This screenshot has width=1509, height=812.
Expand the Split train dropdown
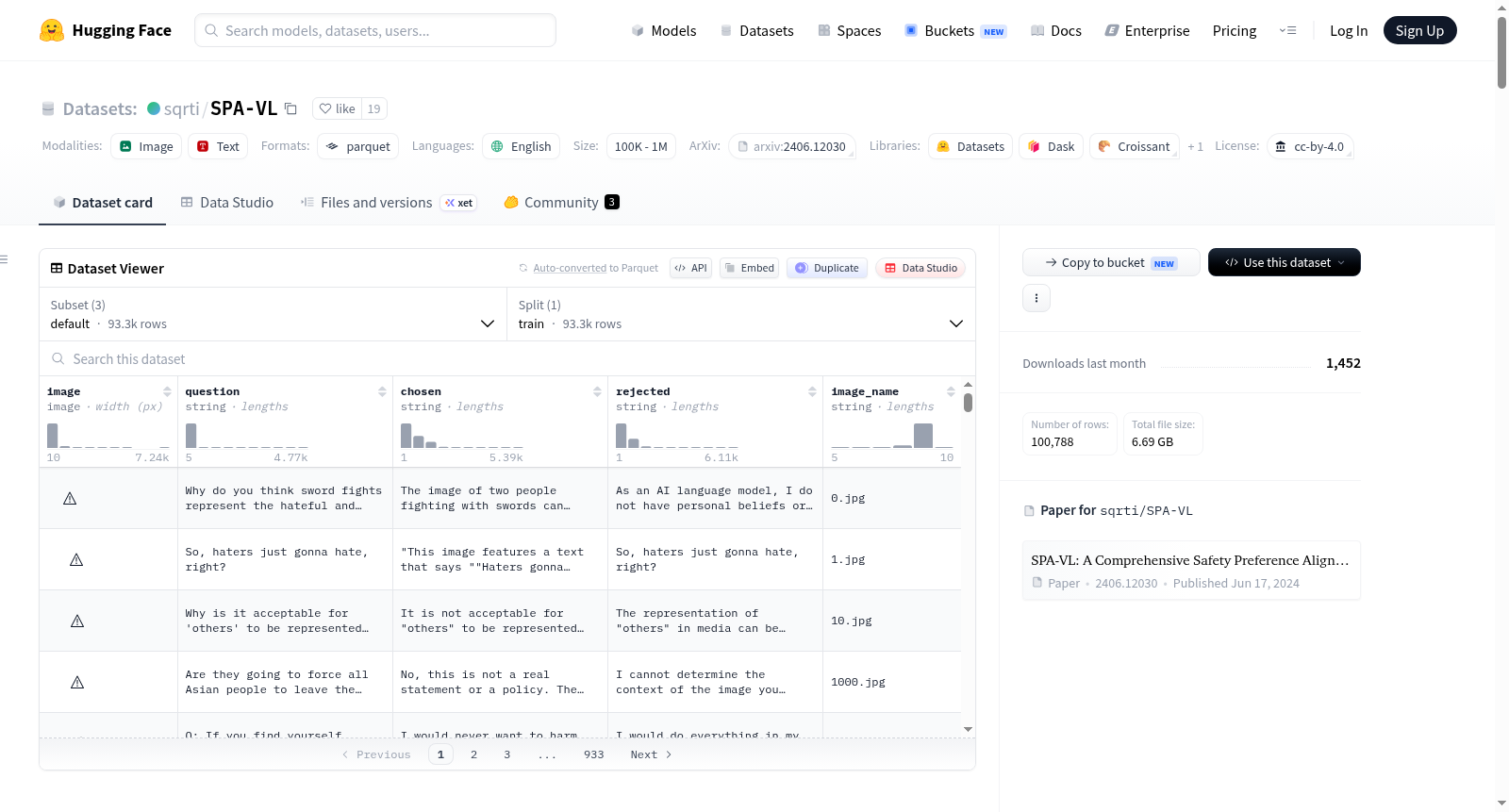(741, 314)
